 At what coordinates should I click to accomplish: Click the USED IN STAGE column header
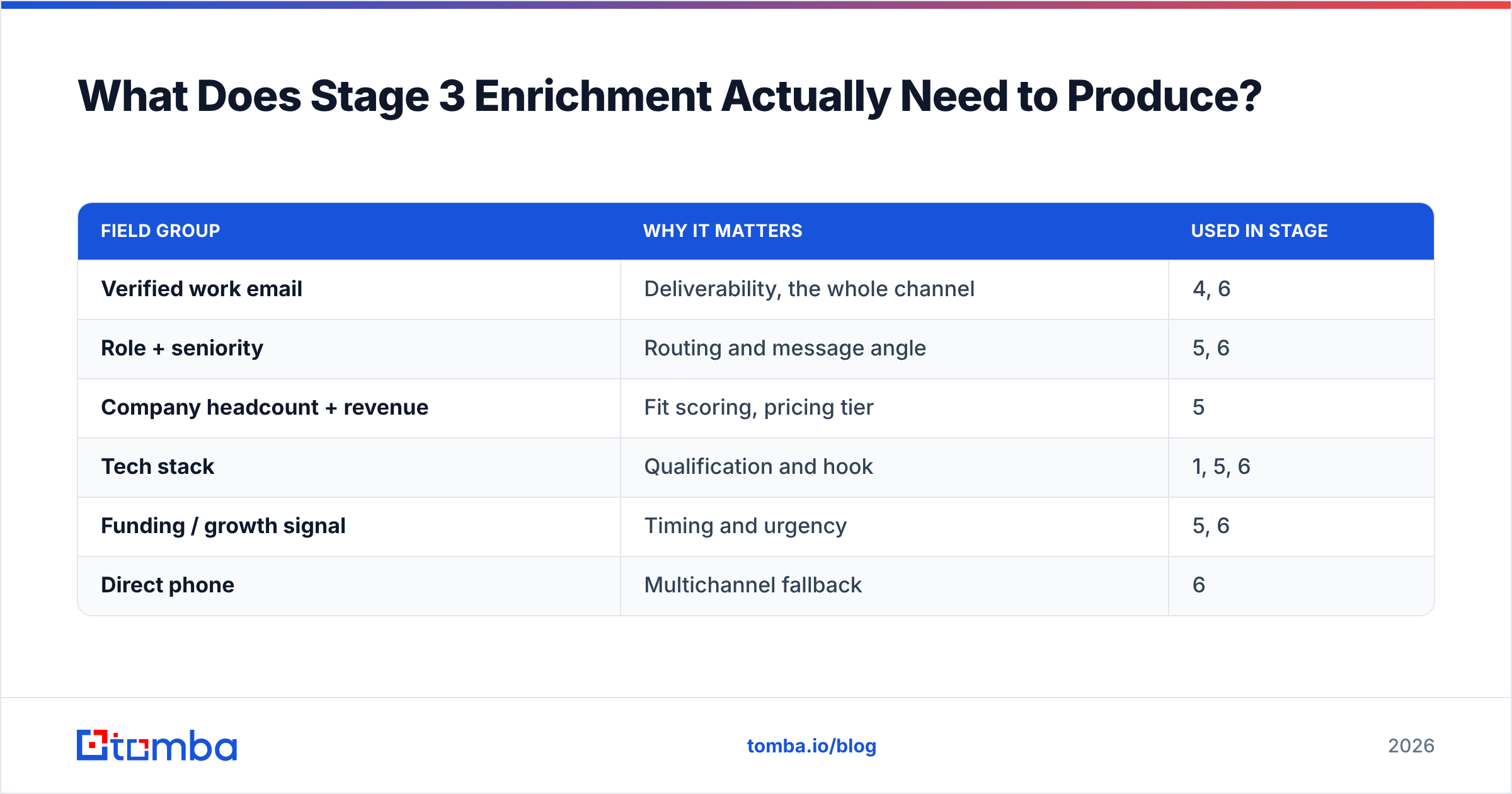1259,231
